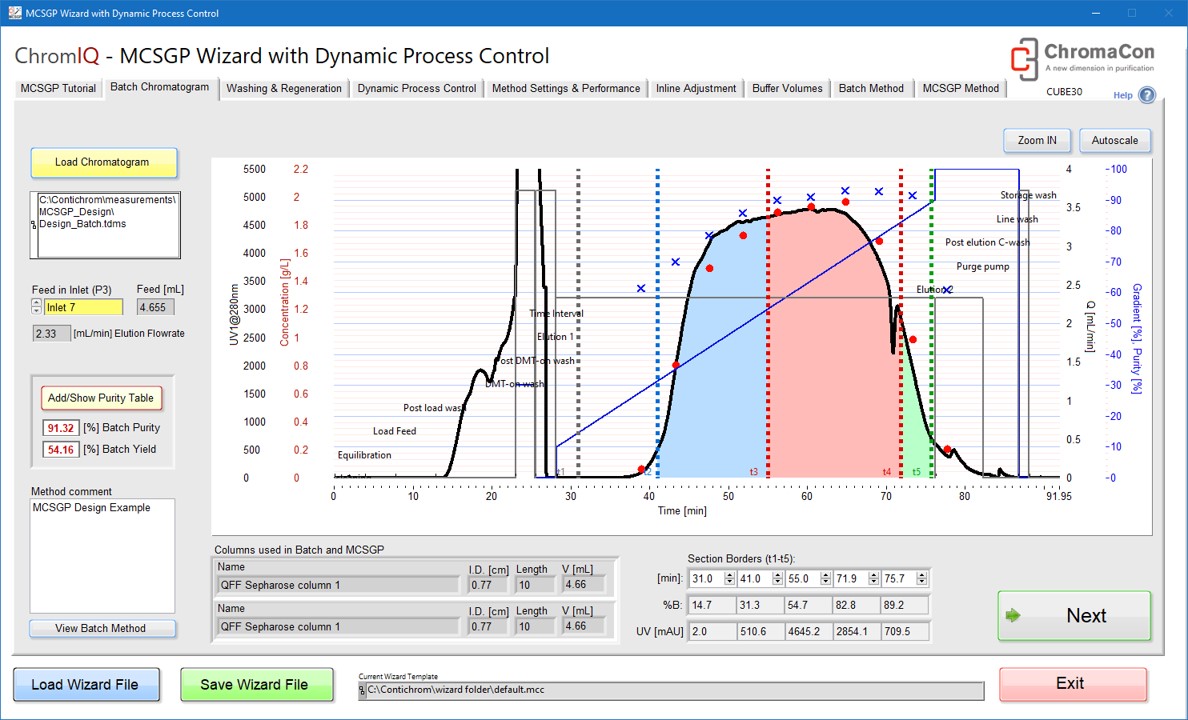Go to Method Settings & Performance tab
The height and width of the screenshot is (720, 1188).
click(x=566, y=88)
